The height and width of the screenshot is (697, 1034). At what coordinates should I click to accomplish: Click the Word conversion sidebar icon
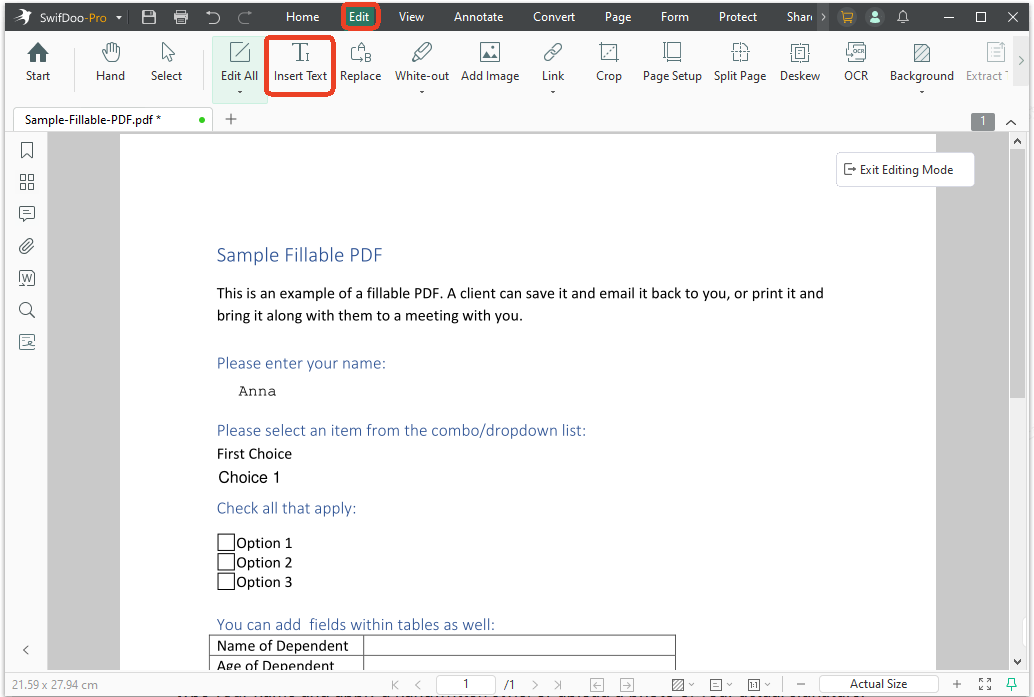[27, 278]
